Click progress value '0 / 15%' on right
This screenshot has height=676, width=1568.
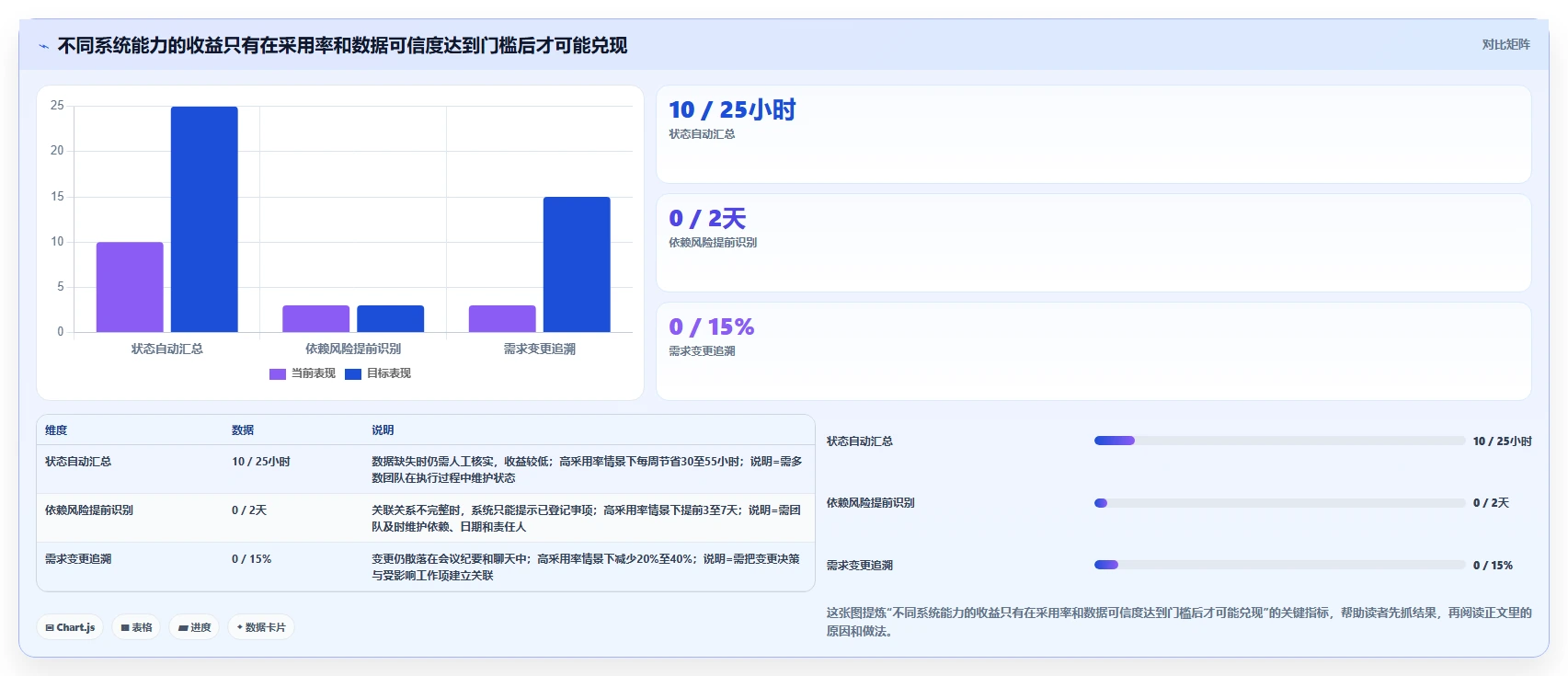point(1493,566)
